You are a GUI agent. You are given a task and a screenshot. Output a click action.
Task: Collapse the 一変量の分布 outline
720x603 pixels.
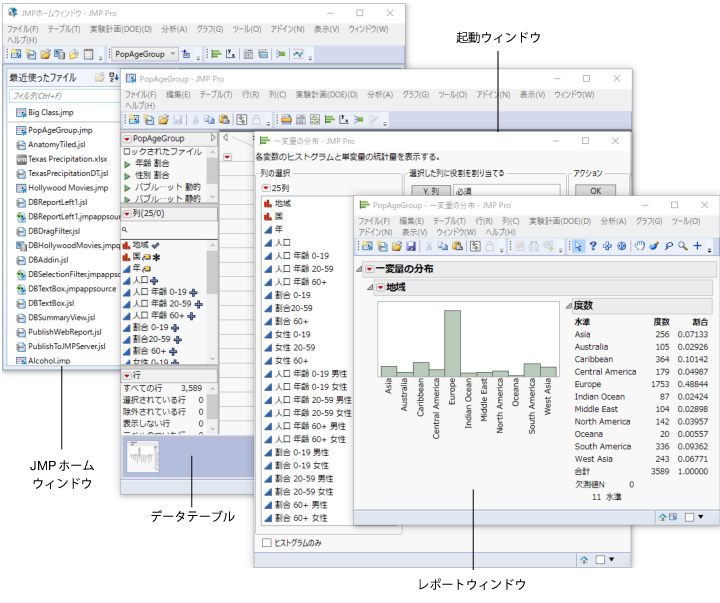(x=360, y=269)
